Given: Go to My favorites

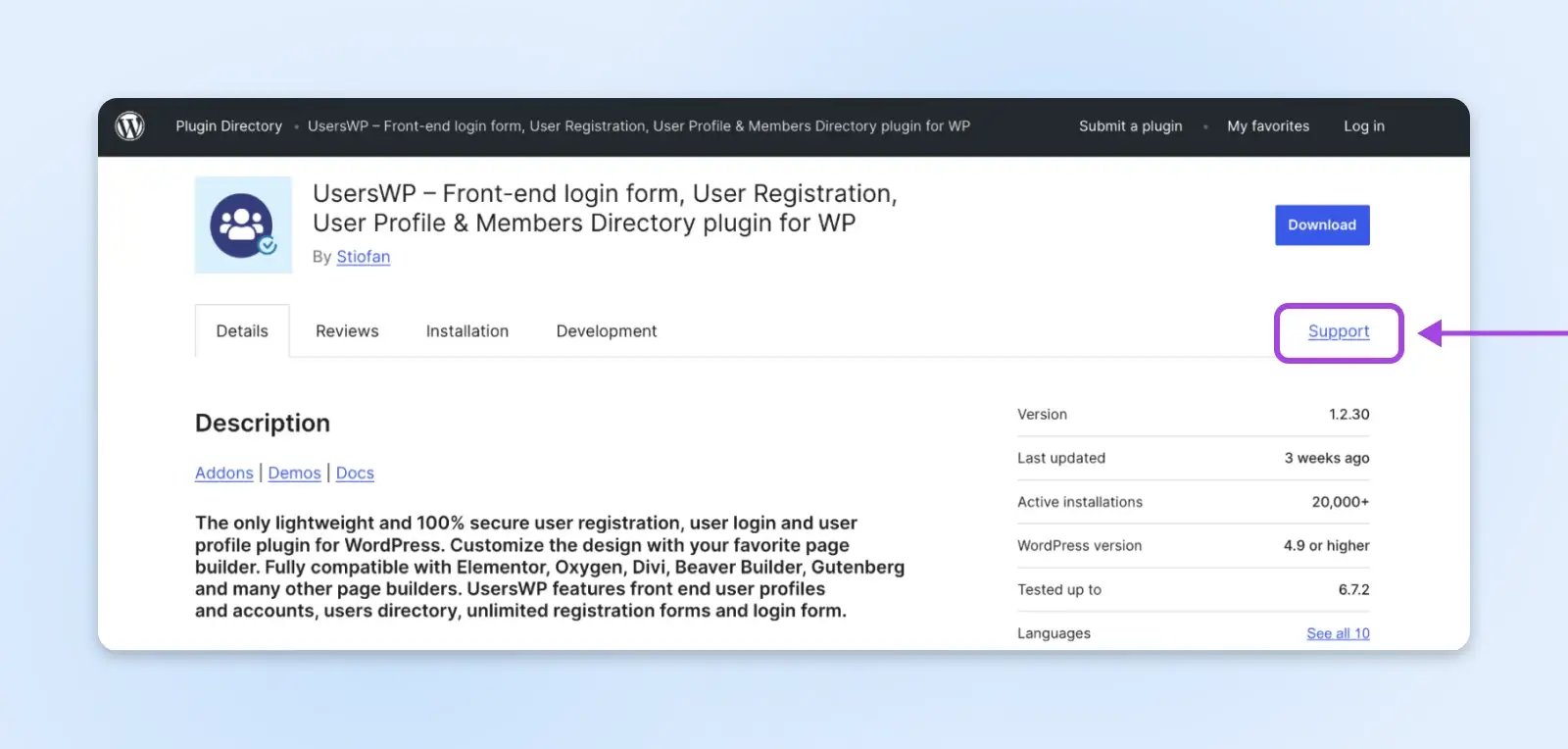Looking at the screenshot, I should pos(1267,126).
